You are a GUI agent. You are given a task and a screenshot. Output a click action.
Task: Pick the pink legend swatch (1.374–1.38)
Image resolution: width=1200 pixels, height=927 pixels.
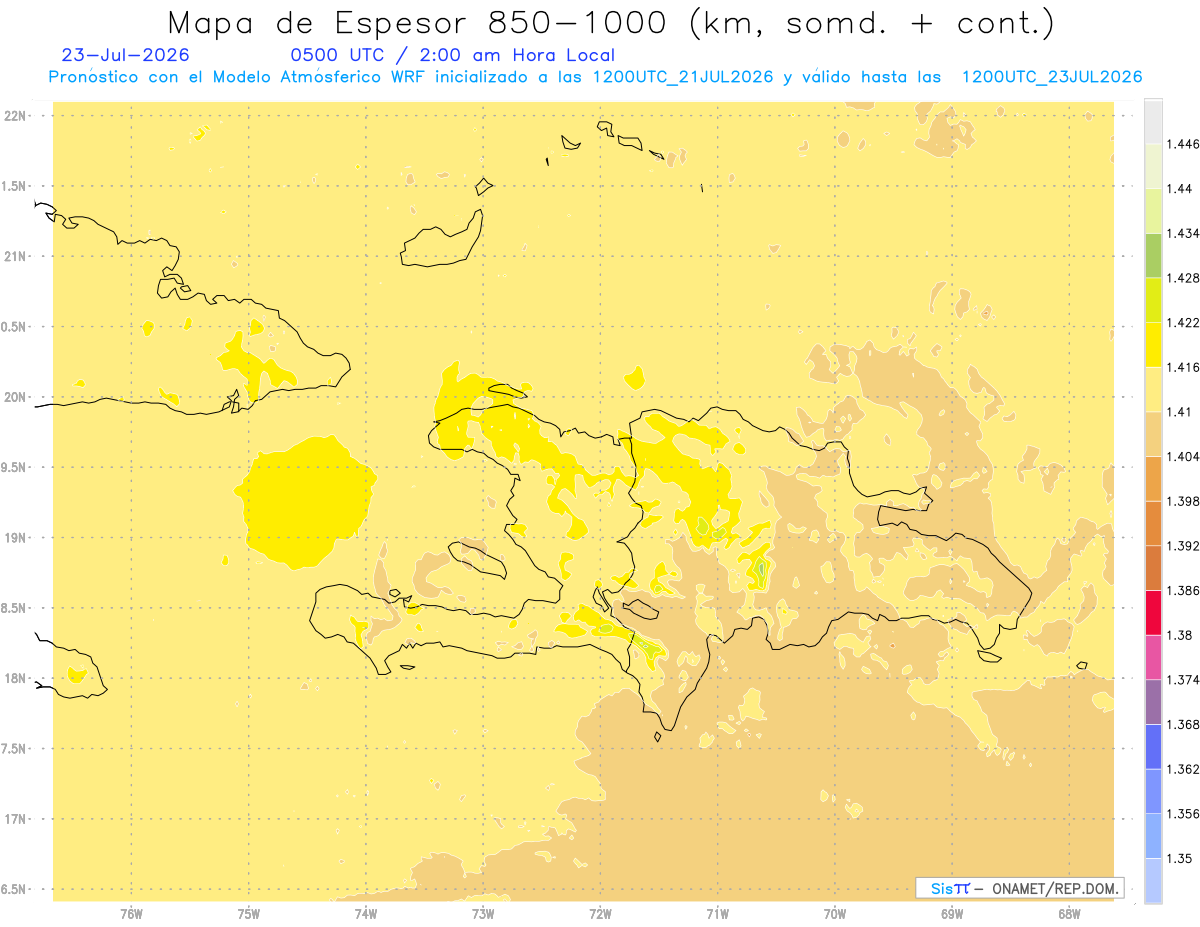coord(1153,657)
